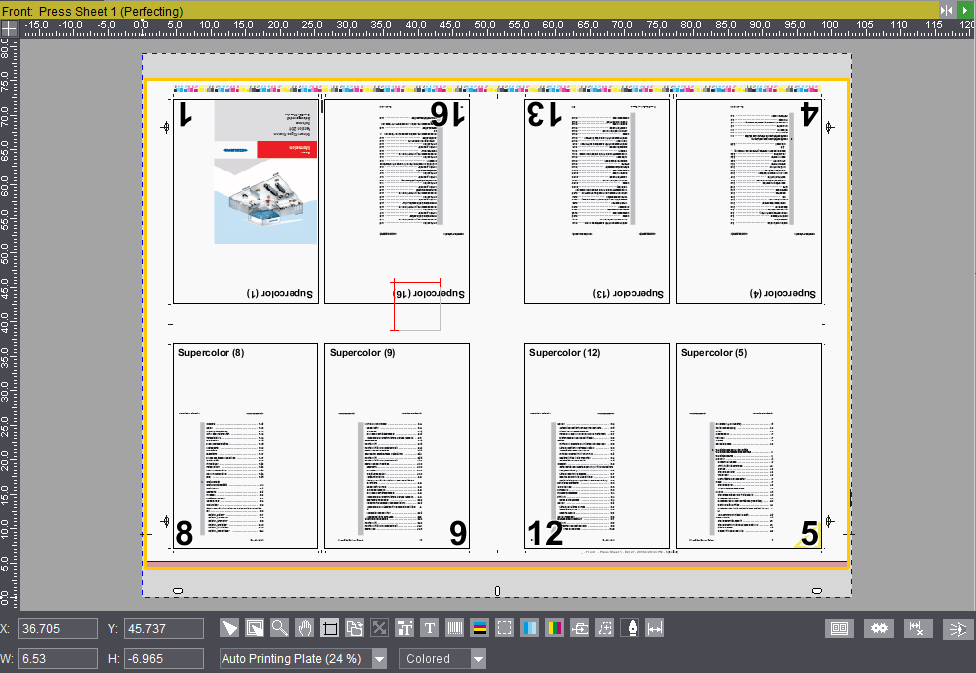Open the Auto Printing Plate zoom dropdown
Screen dimensions: 976x673
point(379,659)
